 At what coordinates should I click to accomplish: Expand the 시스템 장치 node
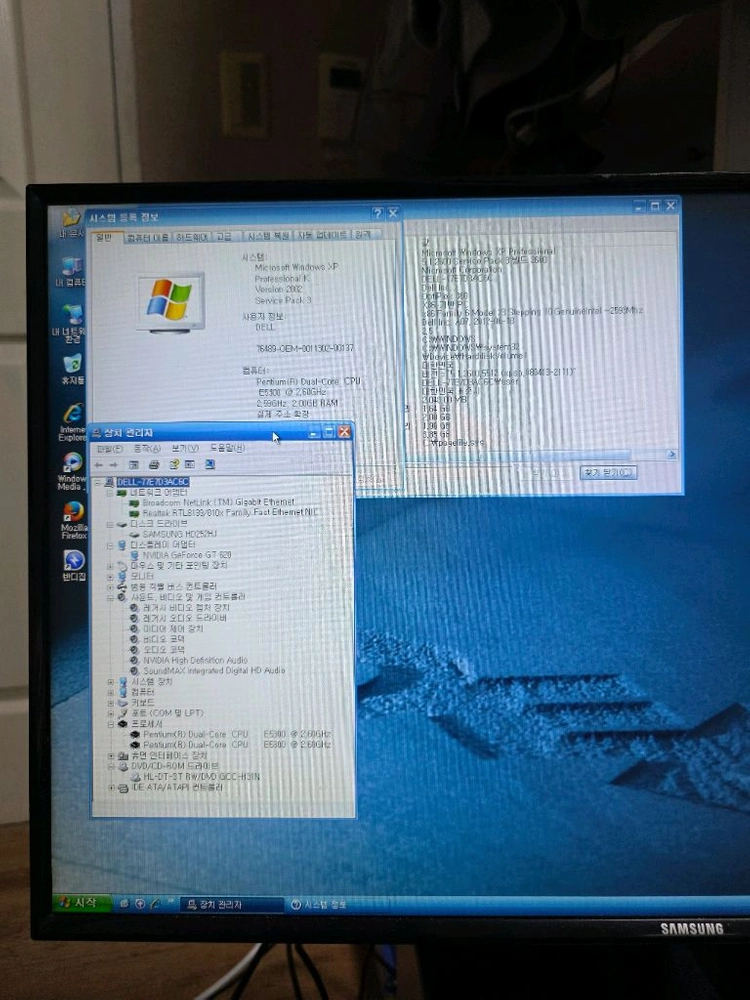111,682
